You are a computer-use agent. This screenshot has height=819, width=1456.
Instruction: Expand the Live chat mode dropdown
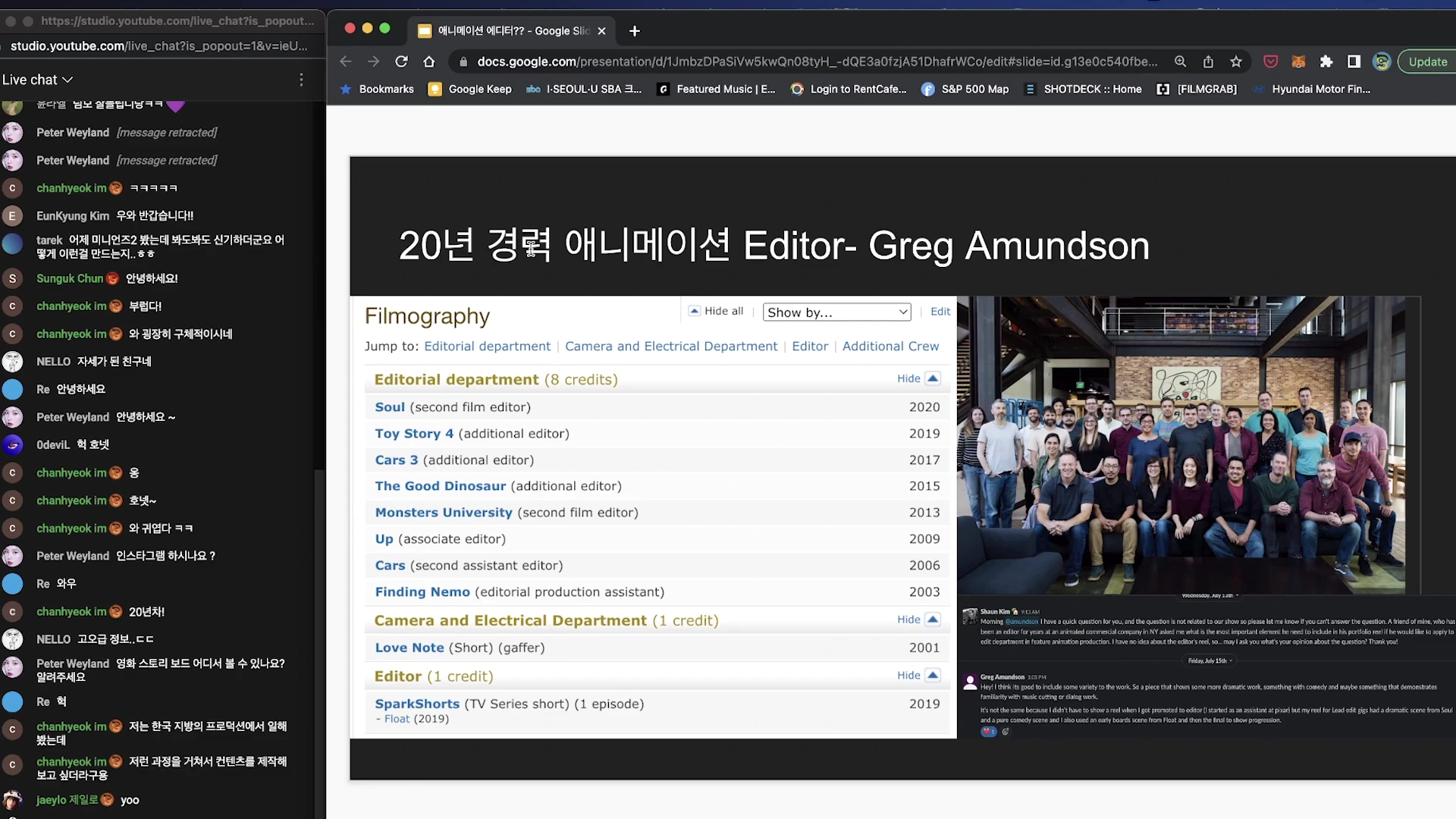[37, 80]
